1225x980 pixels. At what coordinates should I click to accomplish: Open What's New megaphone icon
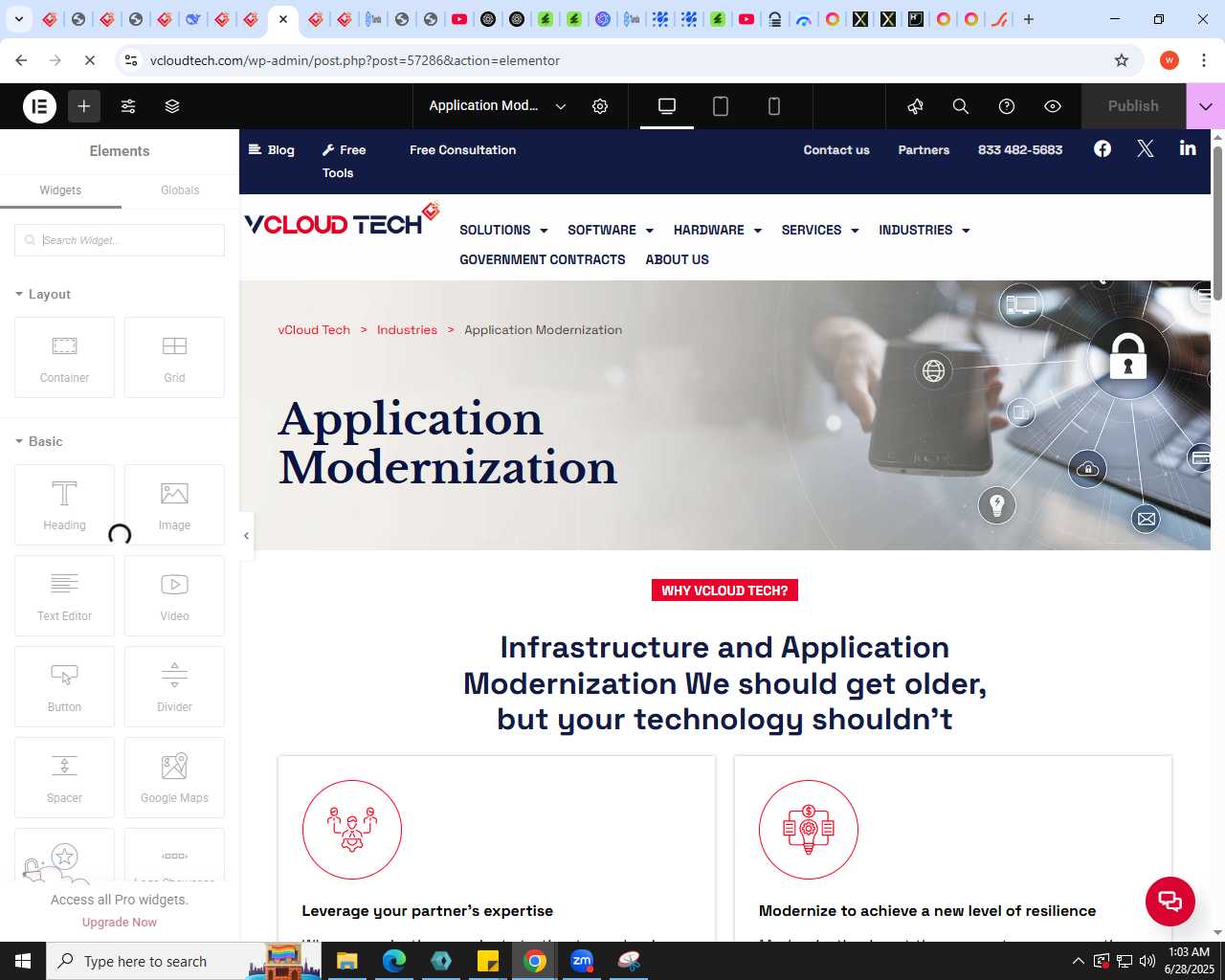(x=916, y=106)
